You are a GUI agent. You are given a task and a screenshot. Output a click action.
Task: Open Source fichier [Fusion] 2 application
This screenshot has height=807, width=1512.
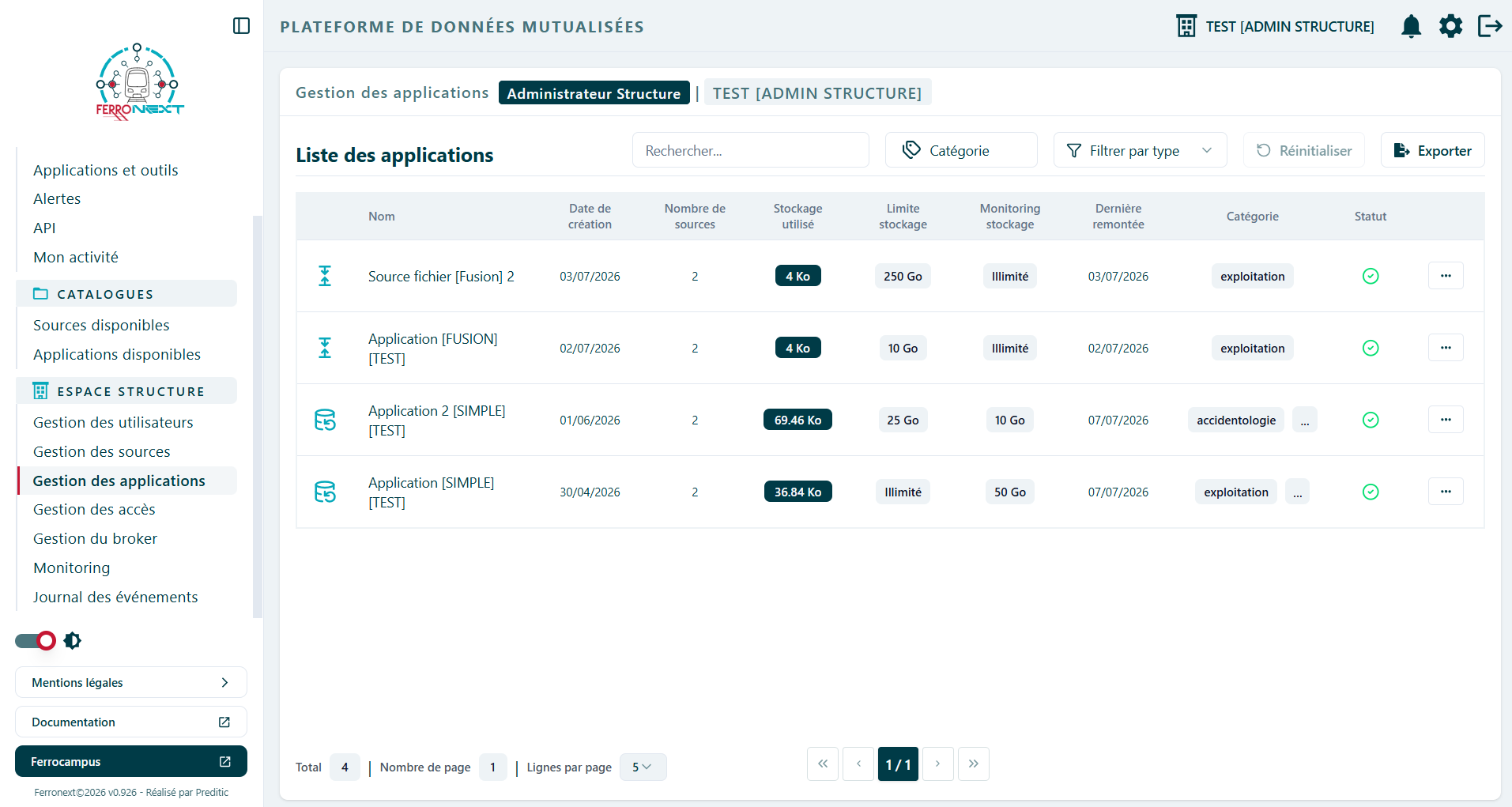[441, 276]
